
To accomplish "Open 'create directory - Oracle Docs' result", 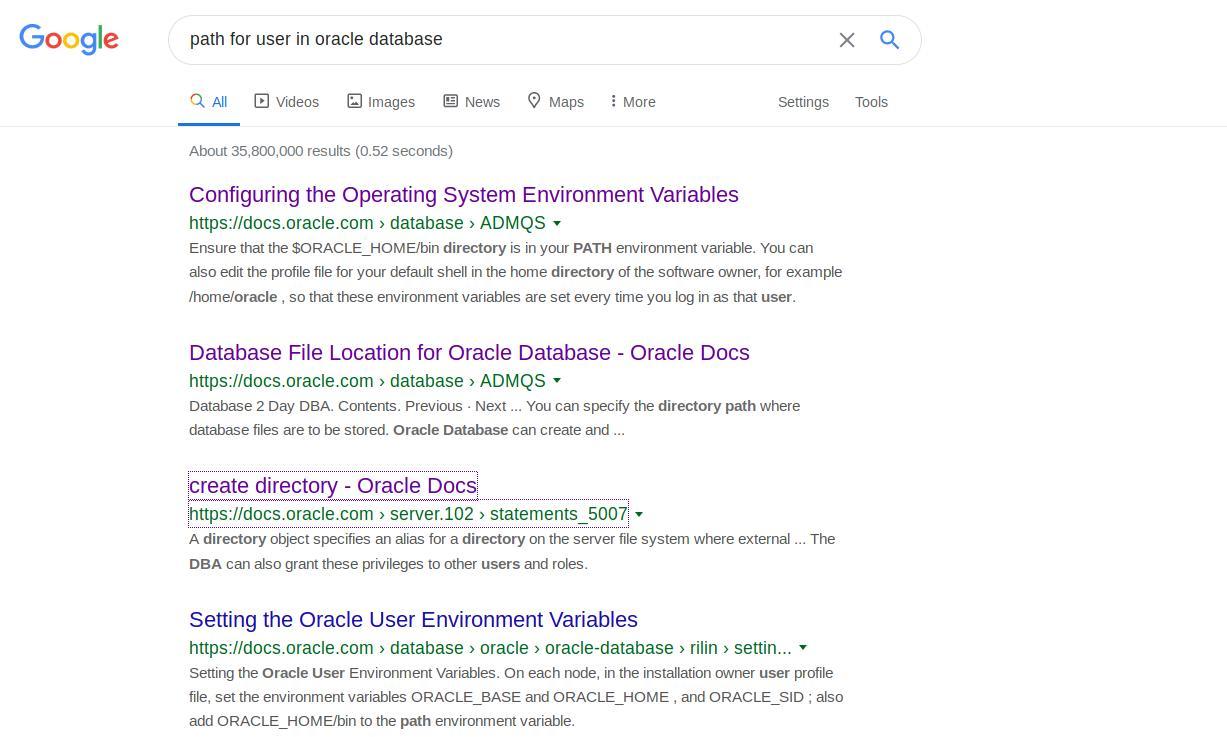I will tap(333, 485).
